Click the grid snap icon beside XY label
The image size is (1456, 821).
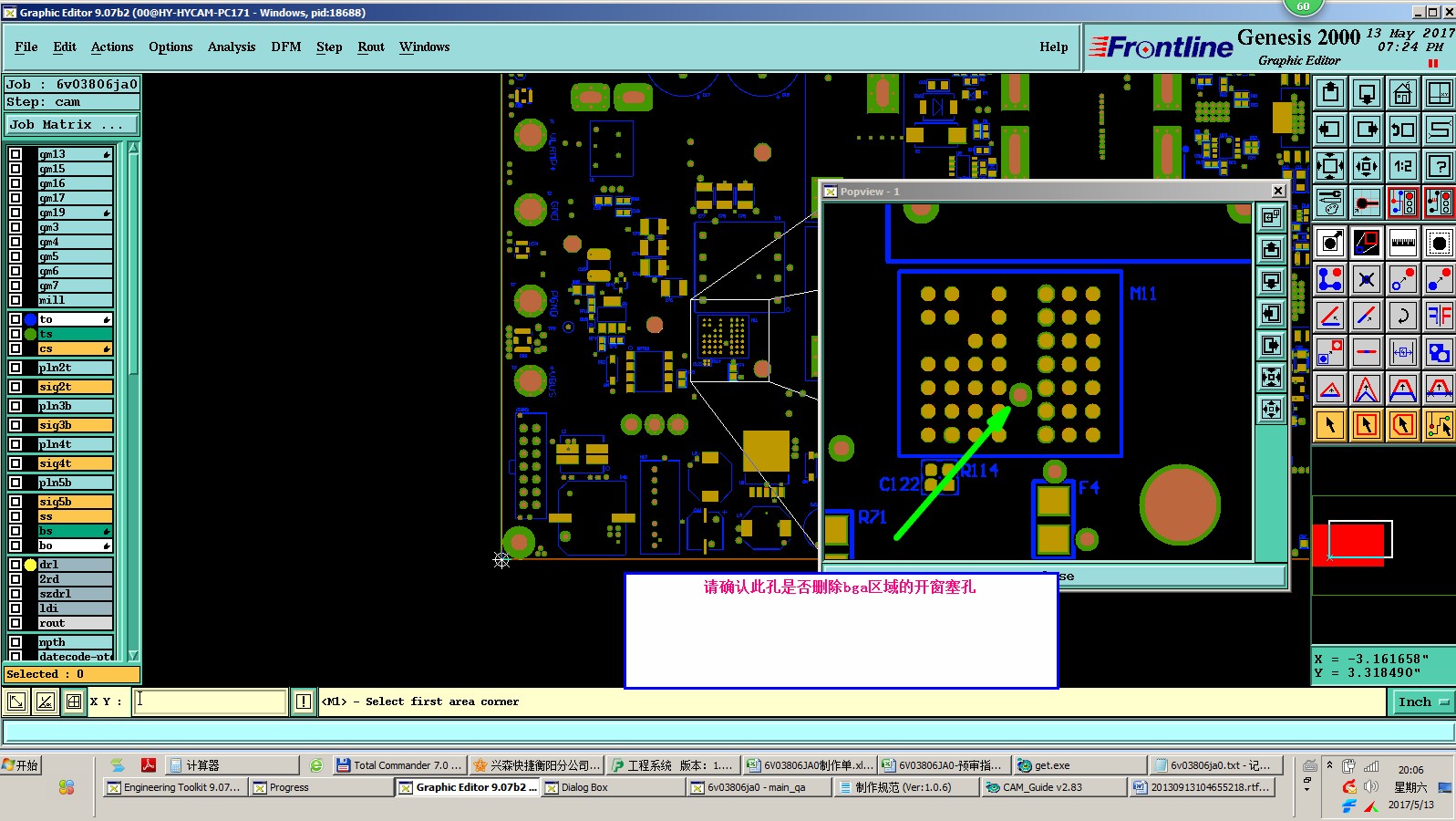click(x=74, y=701)
